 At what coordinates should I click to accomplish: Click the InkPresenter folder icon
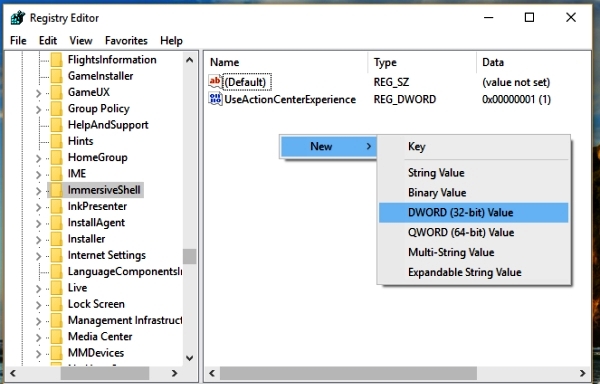click(x=56, y=207)
